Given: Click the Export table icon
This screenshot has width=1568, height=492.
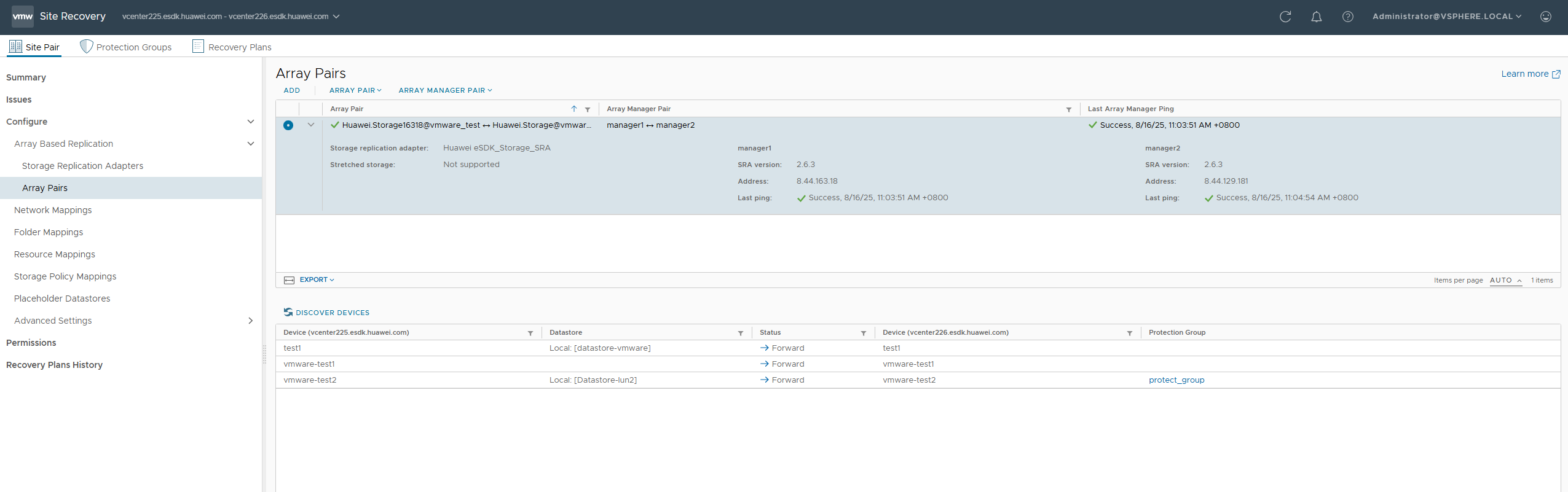Looking at the screenshot, I should [290, 280].
